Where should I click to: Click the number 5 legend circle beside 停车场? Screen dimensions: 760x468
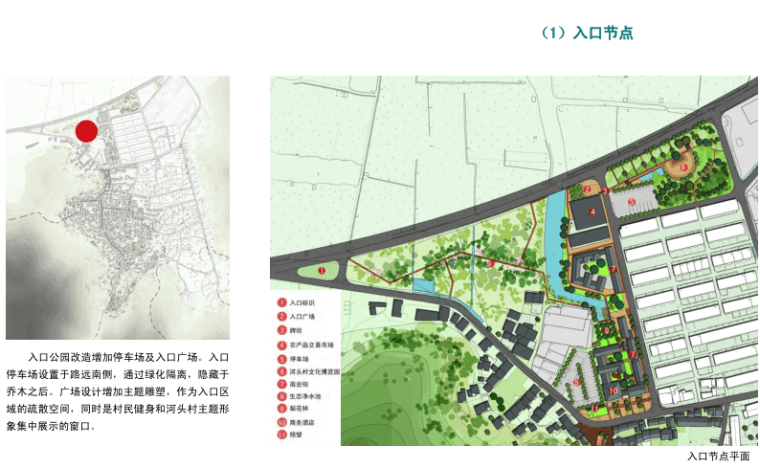pyautogui.click(x=282, y=357)
